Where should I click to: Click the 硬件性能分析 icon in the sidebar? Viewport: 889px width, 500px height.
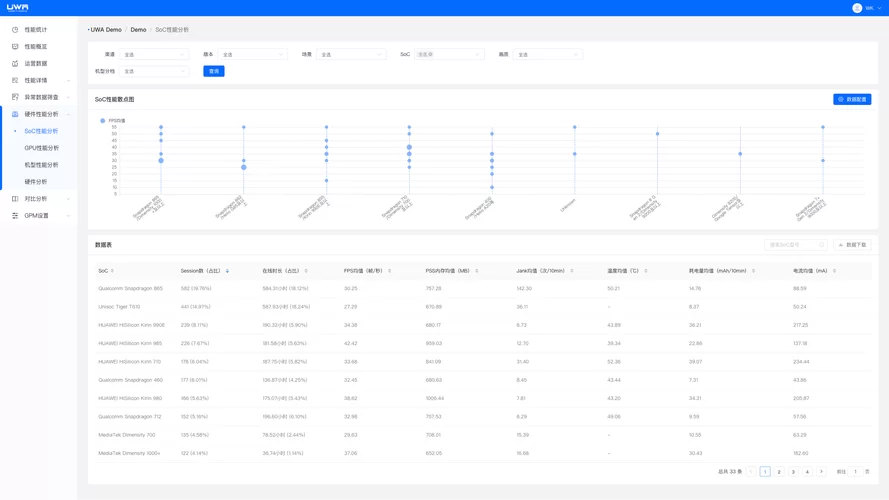tap(15, 114)
